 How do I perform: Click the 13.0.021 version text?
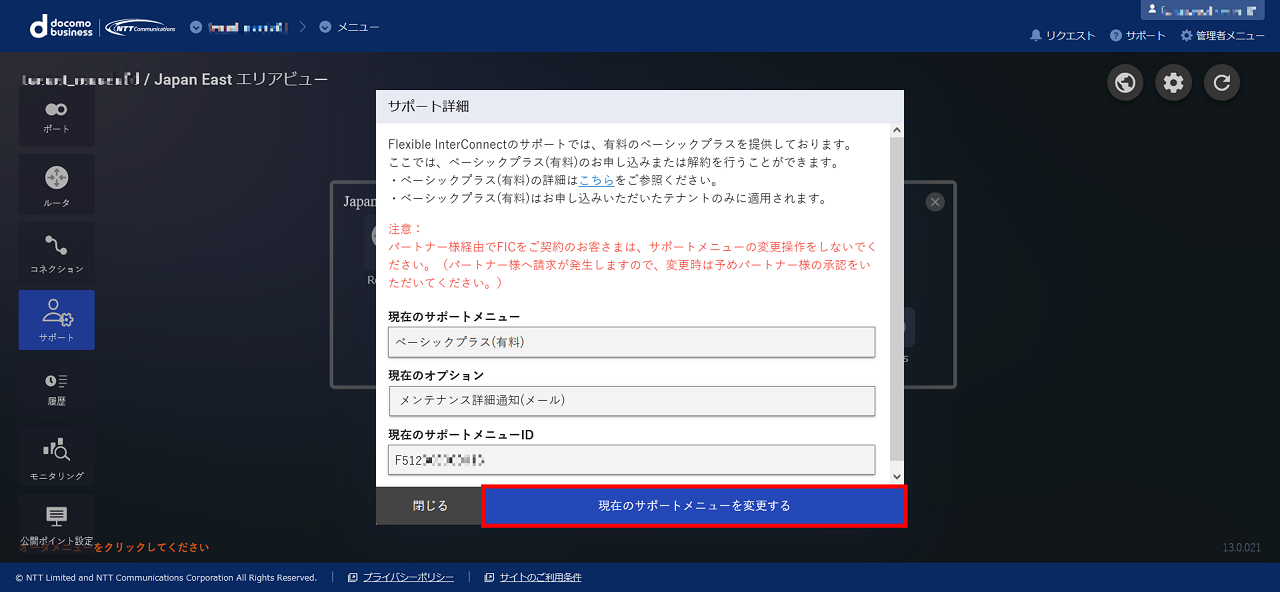[1243, 548]
